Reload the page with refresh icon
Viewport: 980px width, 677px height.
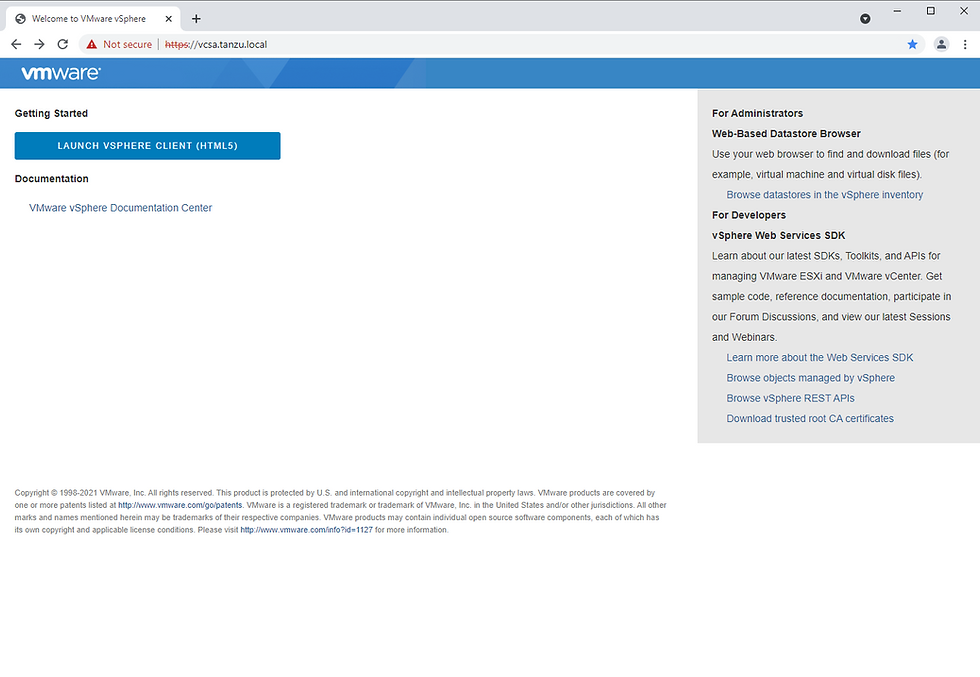coord(62,44)
